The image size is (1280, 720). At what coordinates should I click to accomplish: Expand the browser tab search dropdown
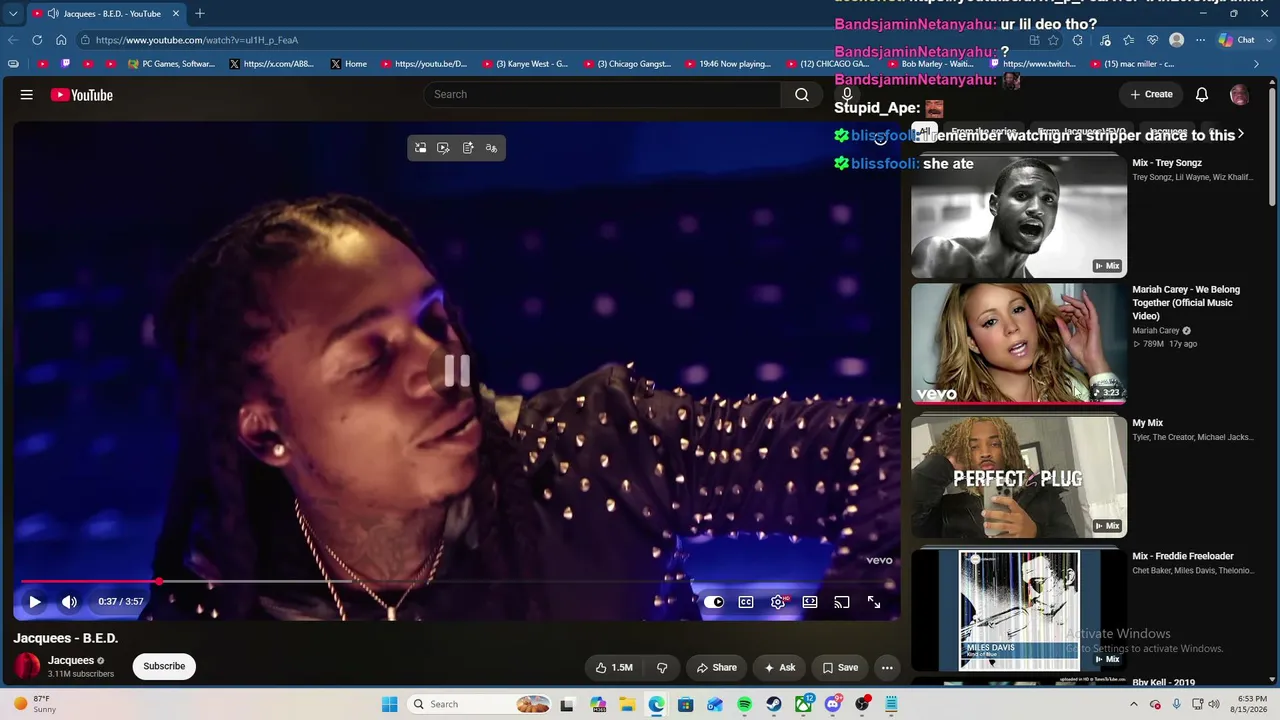pos(13,14)
